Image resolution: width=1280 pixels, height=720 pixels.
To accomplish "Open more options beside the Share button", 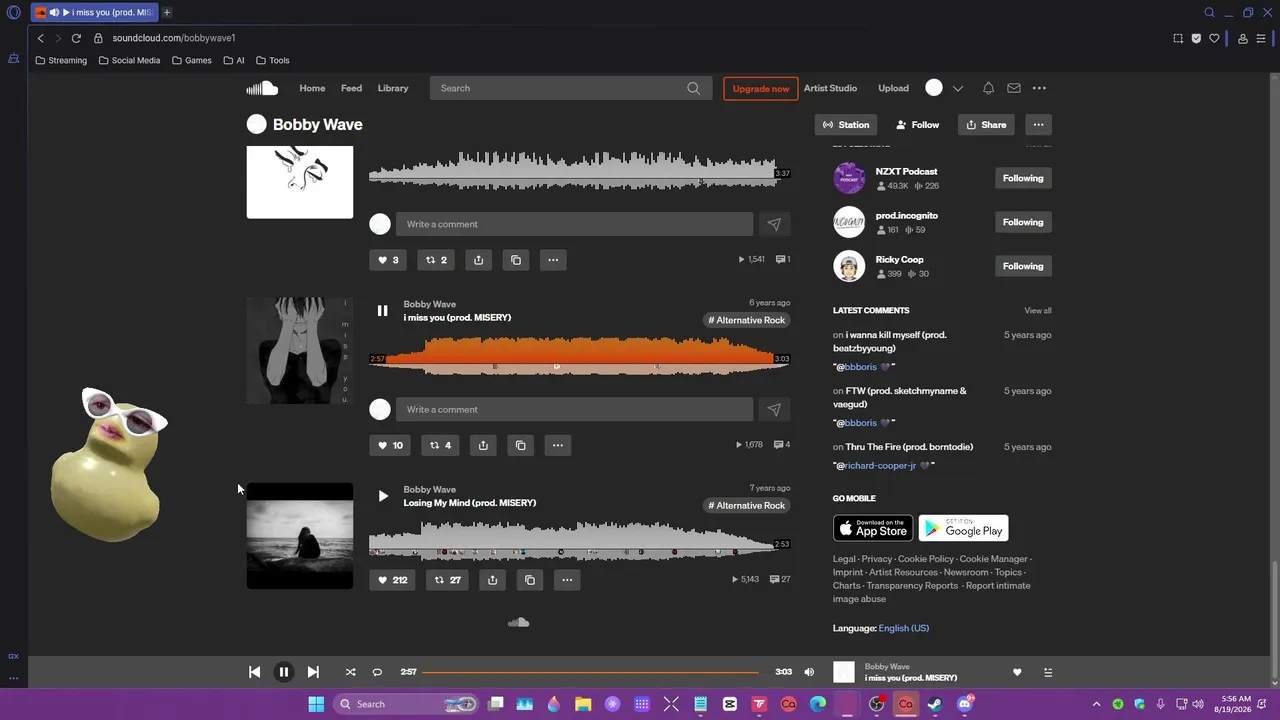I will click(x=1038, y=125).
